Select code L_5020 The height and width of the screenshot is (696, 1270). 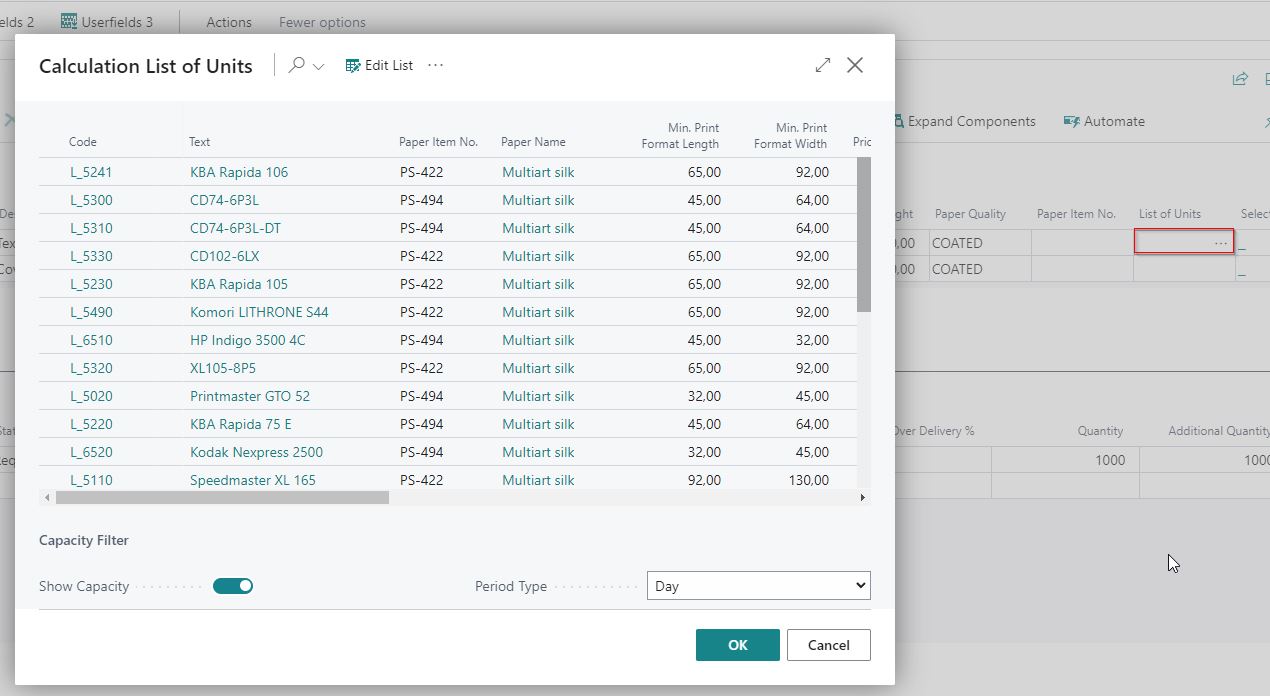pyautogui.click(x=91, y=396)
